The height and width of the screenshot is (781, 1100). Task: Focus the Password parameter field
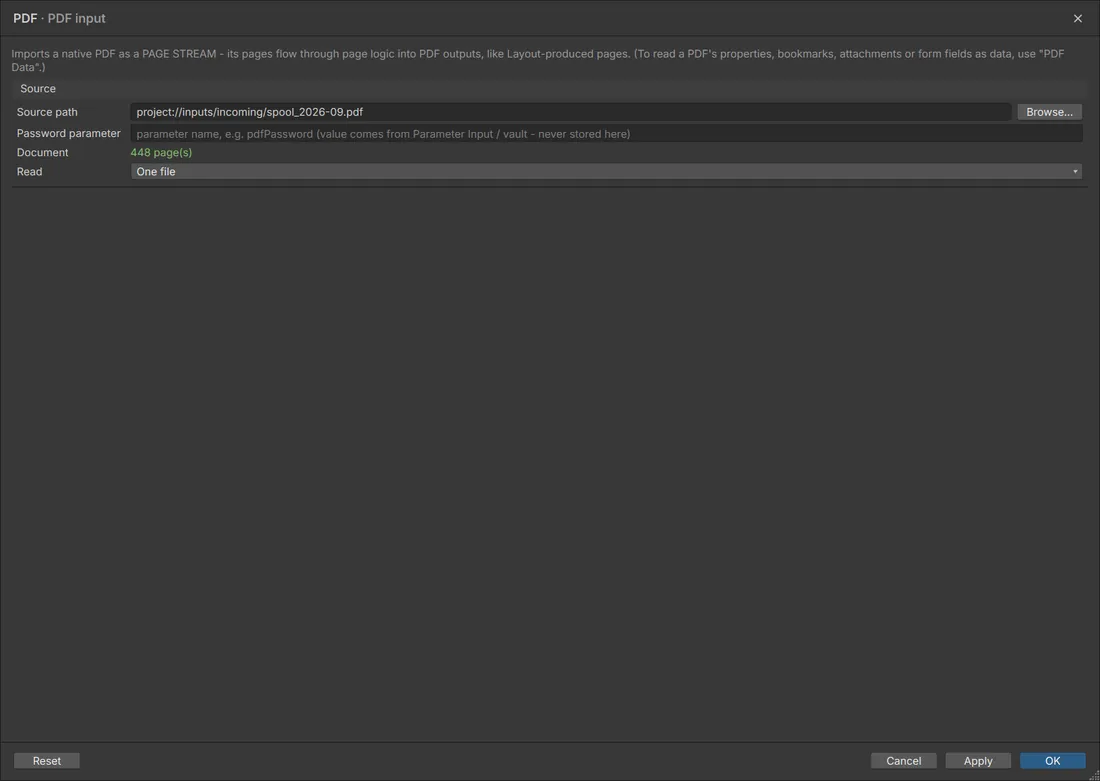(606, 134)
